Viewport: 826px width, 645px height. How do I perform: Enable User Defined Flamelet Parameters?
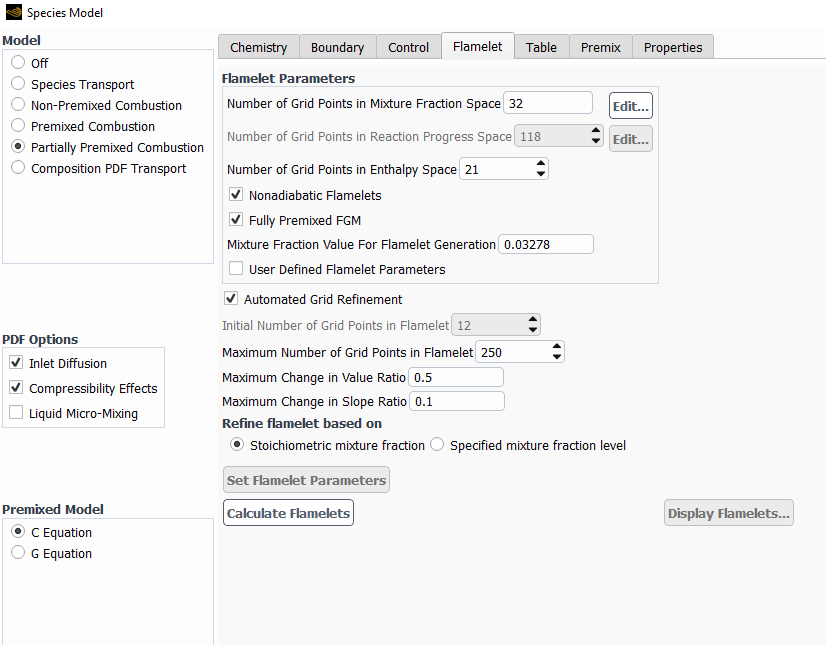(236, 268)
